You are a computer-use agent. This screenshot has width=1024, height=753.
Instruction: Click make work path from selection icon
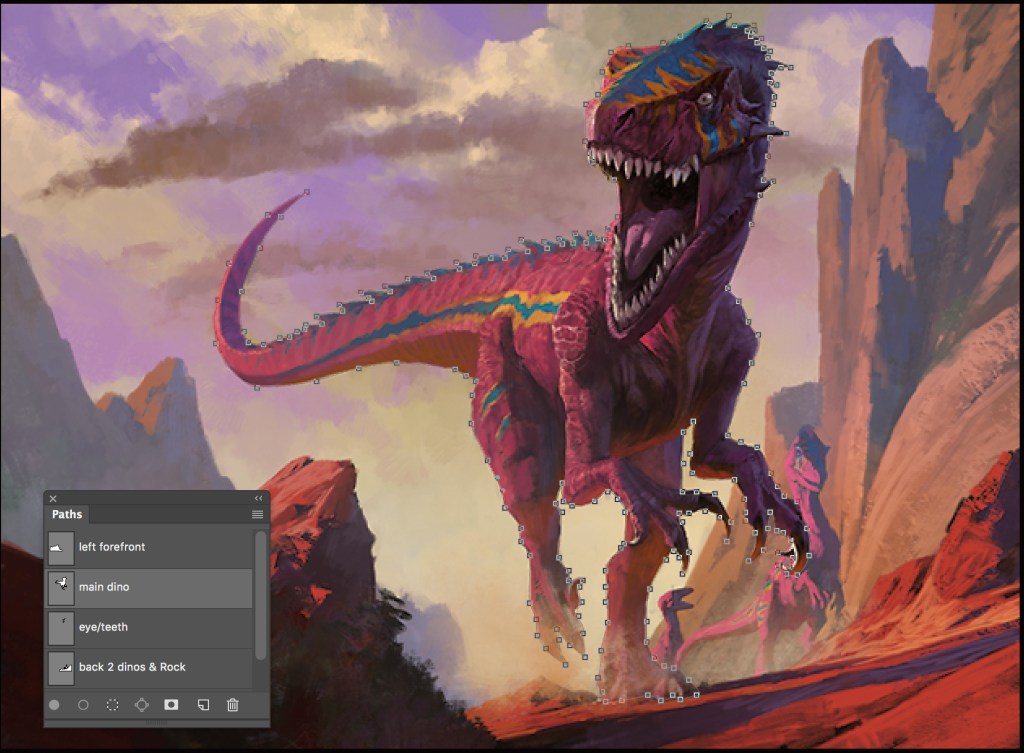point(142,705)
